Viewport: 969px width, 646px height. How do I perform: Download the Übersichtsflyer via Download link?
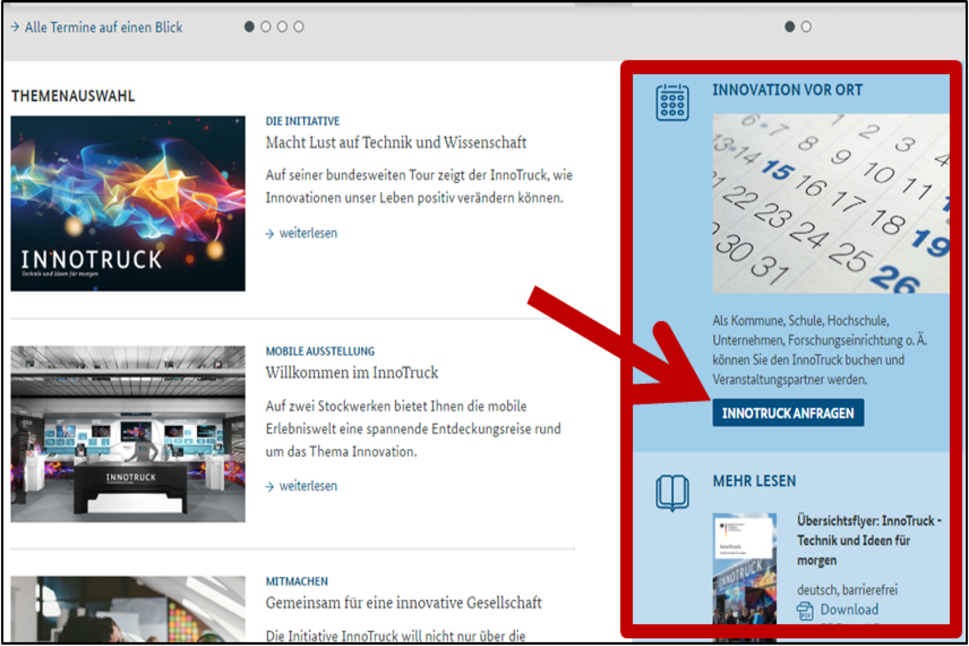click(849, 609)
